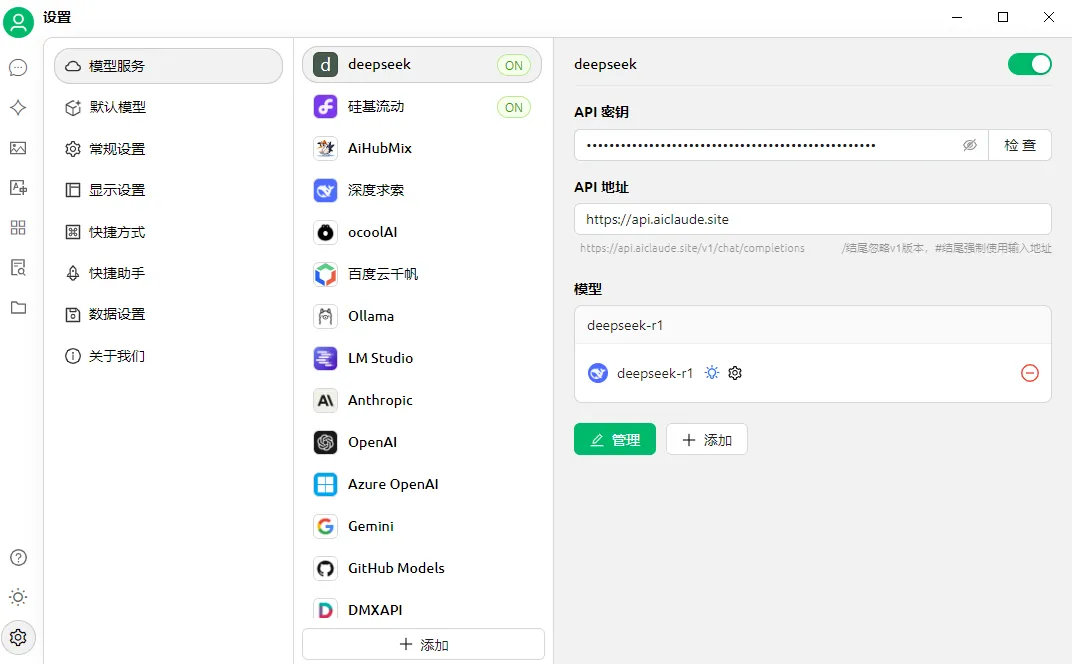Image resolution: width=1072 pixels, height=664 pixels.
Task: Click the 检查 button to verify API key
Action: [x=1020, y=145]
